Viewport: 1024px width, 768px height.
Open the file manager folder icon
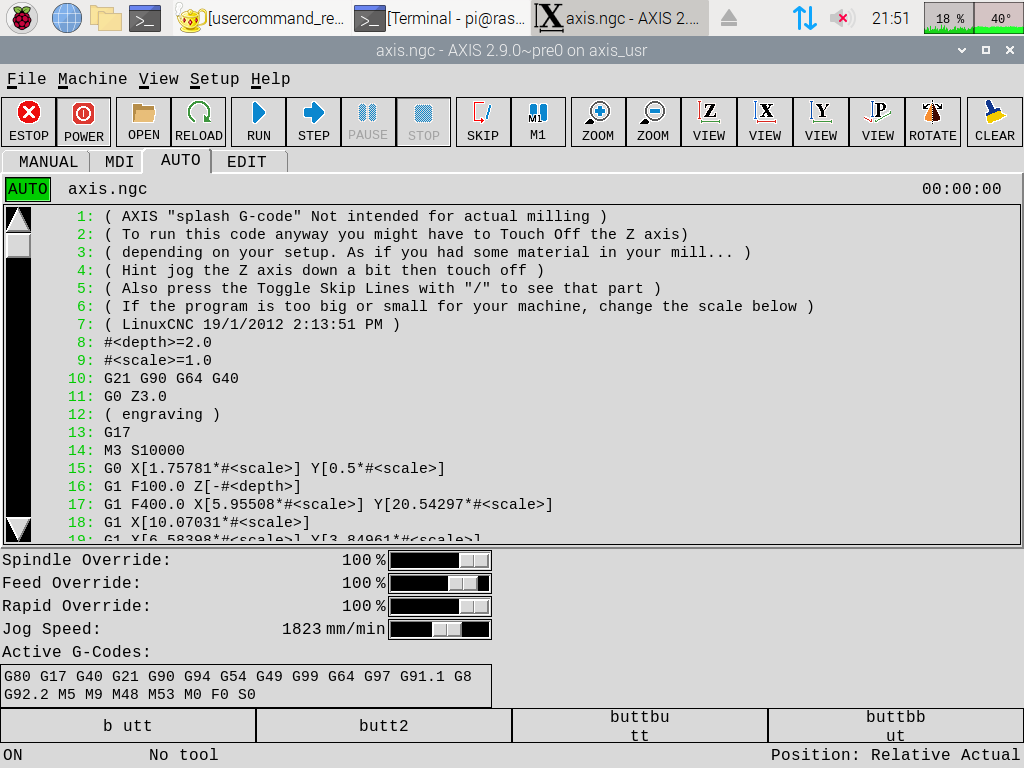pos(106,18)
